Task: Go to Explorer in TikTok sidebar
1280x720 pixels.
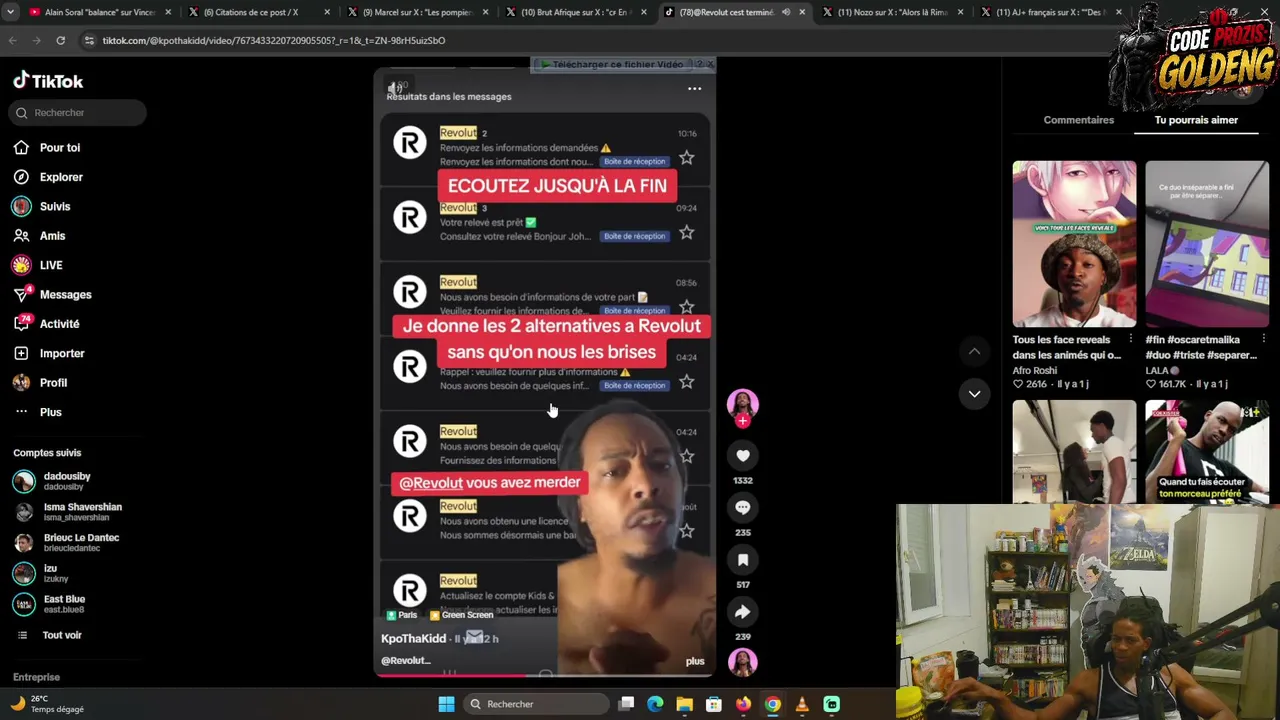Action: point(61,177)
